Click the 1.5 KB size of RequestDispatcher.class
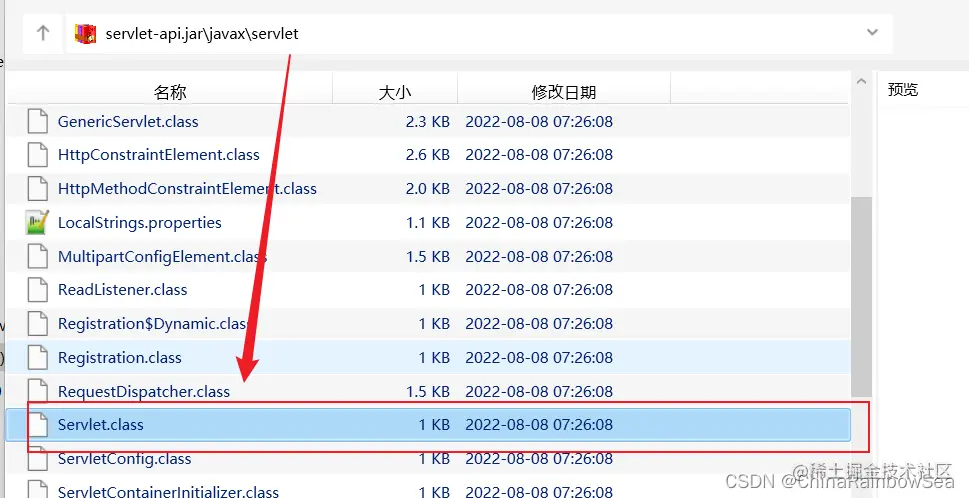 pos(428,391)
